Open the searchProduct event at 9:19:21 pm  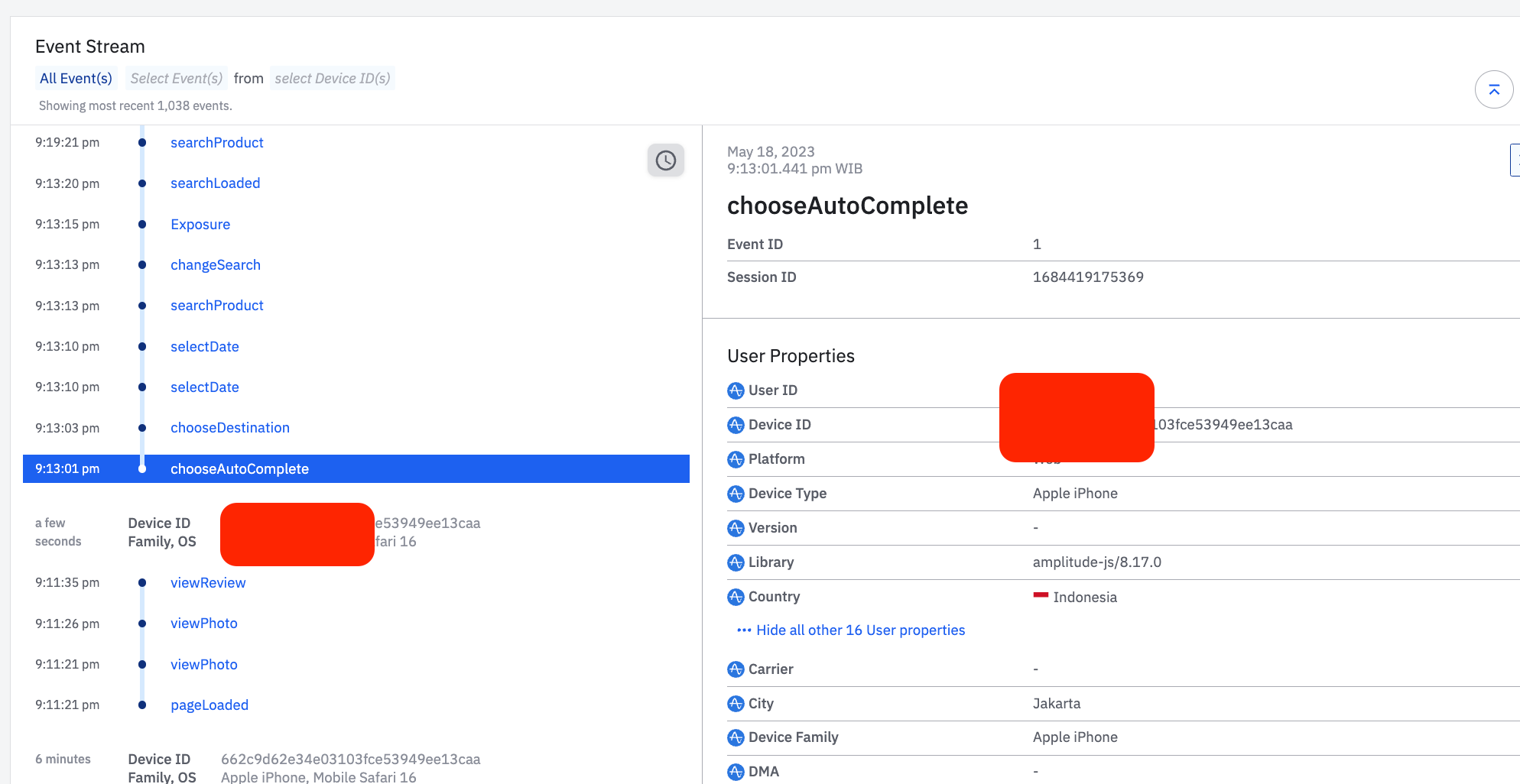click(x=216, y=143)
